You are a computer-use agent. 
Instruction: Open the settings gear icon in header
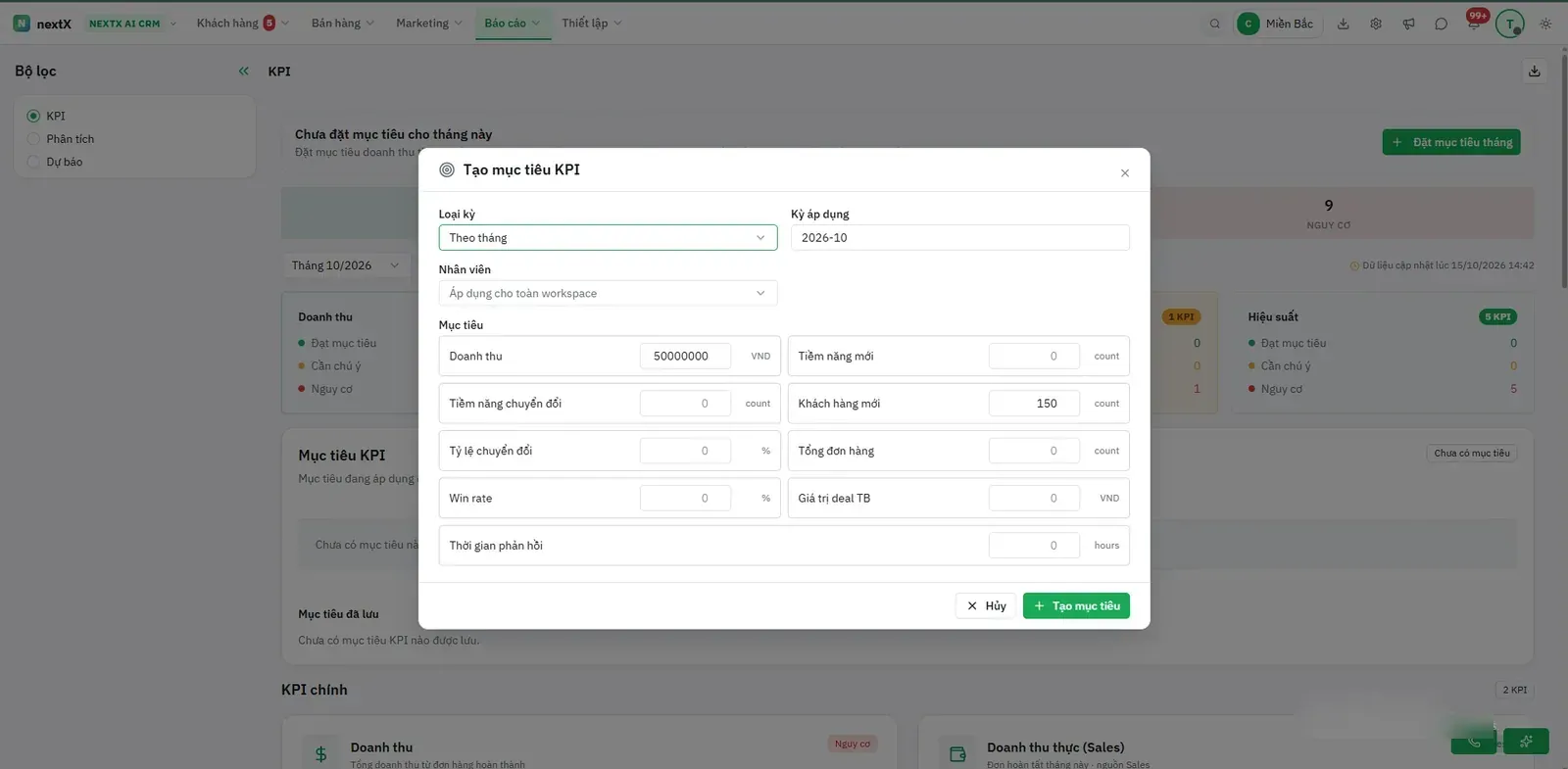1376,24
